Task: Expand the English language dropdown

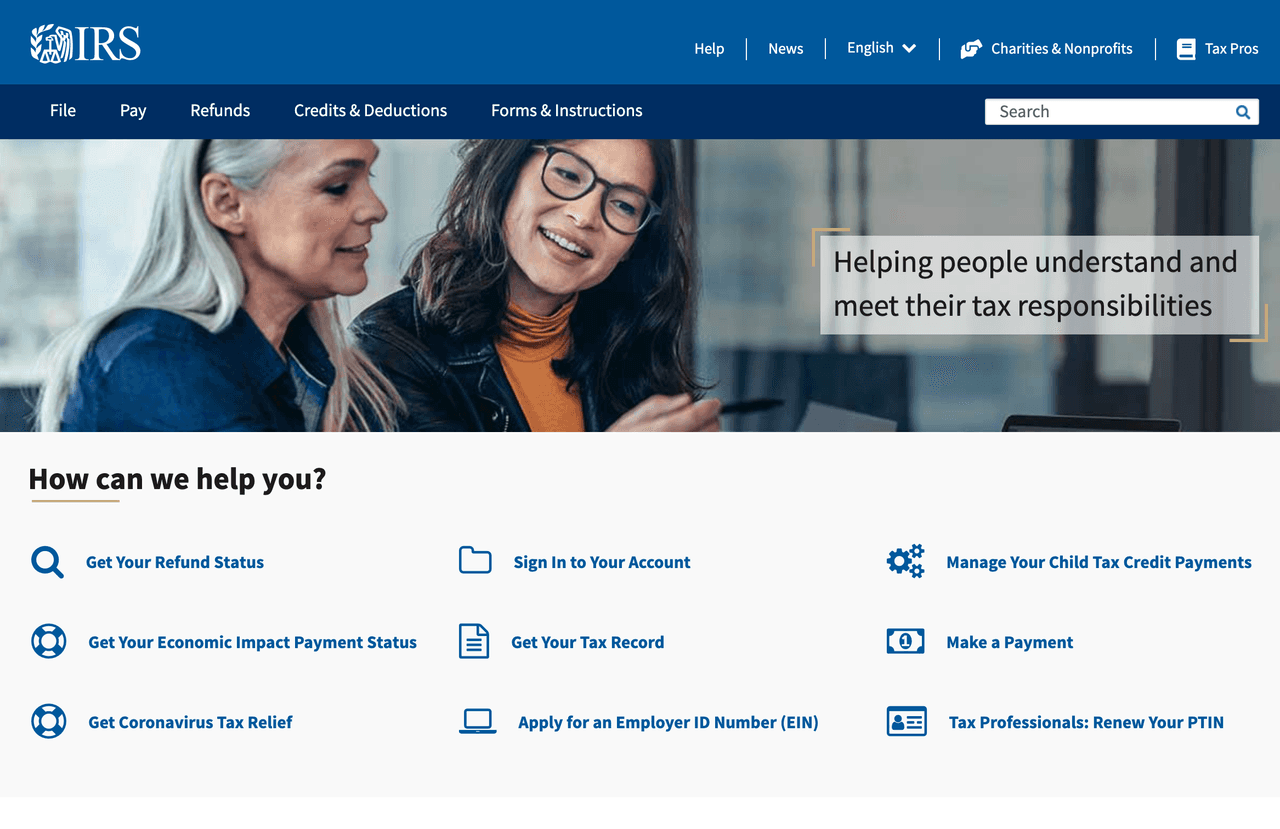Action: point(881,48)
